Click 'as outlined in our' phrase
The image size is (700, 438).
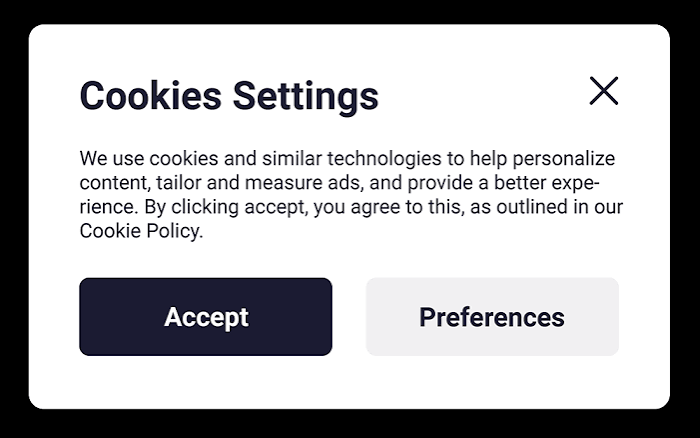pos(546,207)
